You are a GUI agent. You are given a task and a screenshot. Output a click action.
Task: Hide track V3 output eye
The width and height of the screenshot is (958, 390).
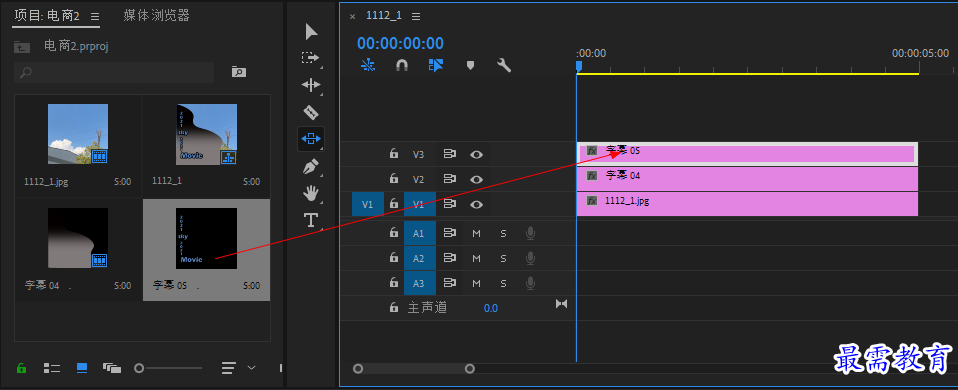(477, 155)
